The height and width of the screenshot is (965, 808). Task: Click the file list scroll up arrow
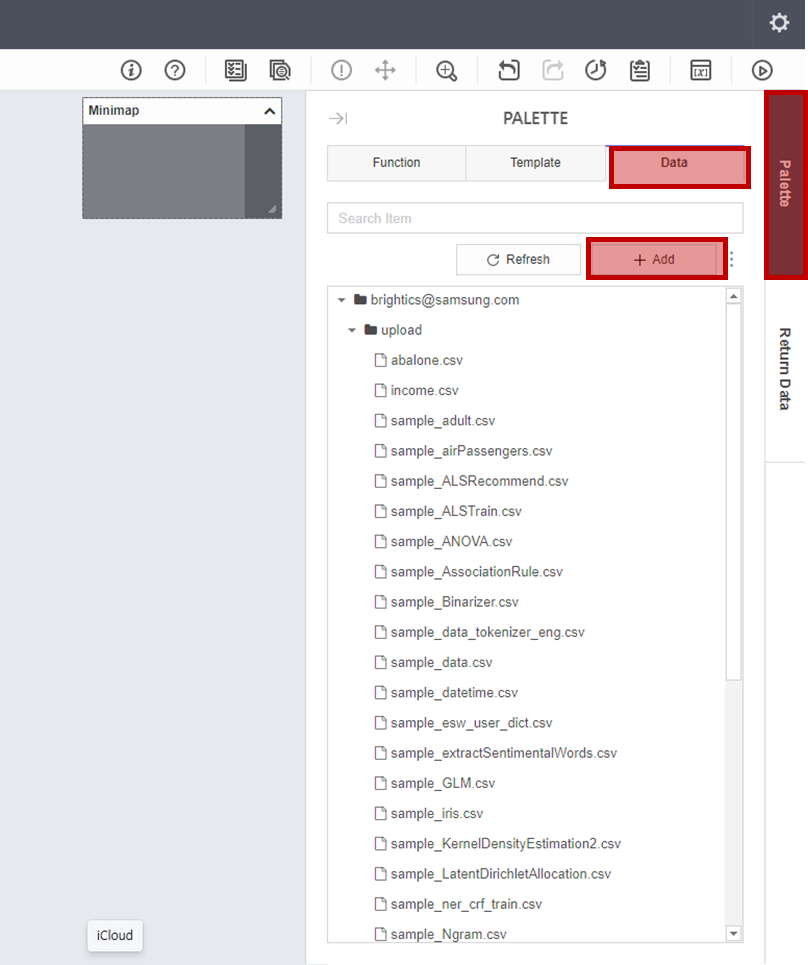(x=734, y=297)
